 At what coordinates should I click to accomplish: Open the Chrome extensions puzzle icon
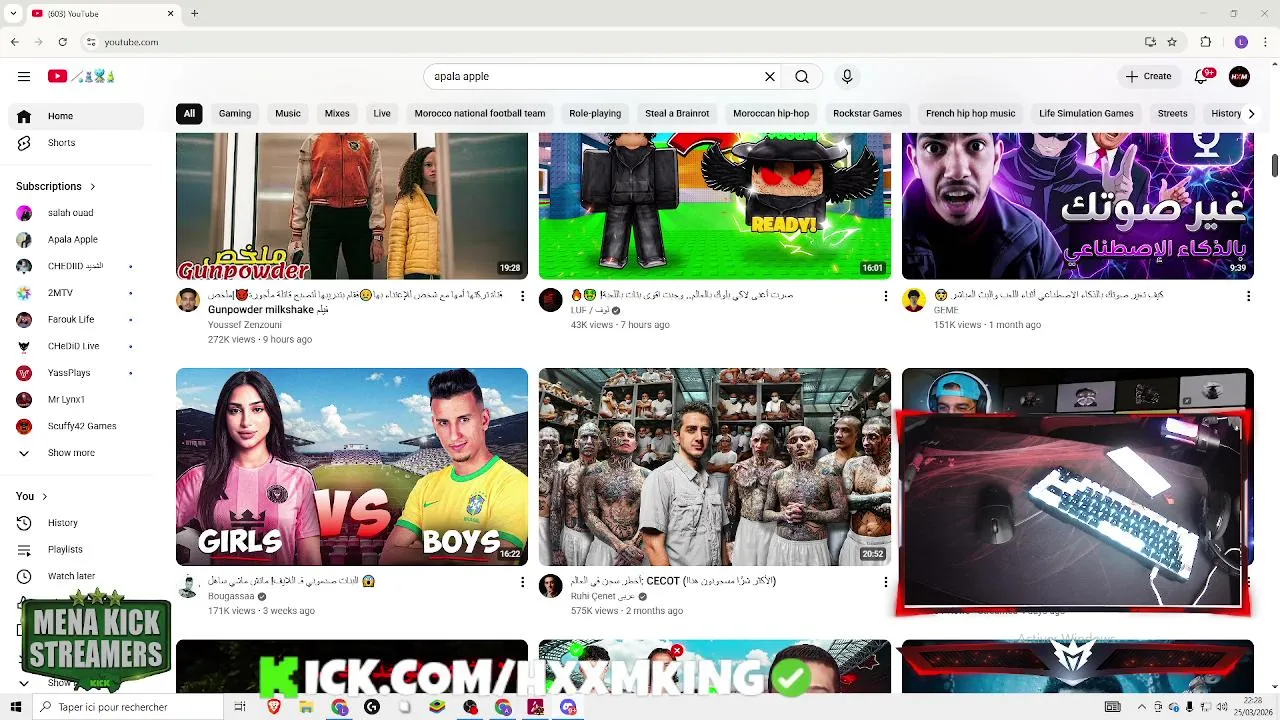pos(1206,42)
